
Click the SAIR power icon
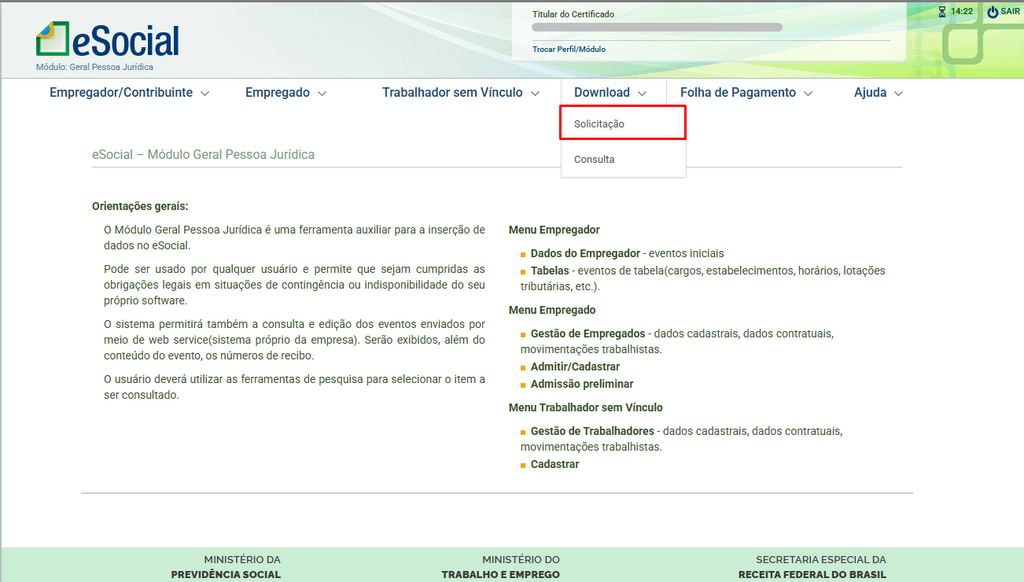click(x=992, y=12)
